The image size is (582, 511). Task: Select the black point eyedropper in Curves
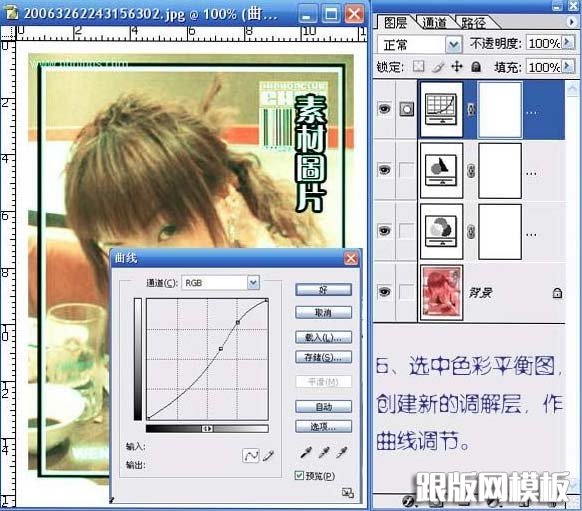point(305,452)
